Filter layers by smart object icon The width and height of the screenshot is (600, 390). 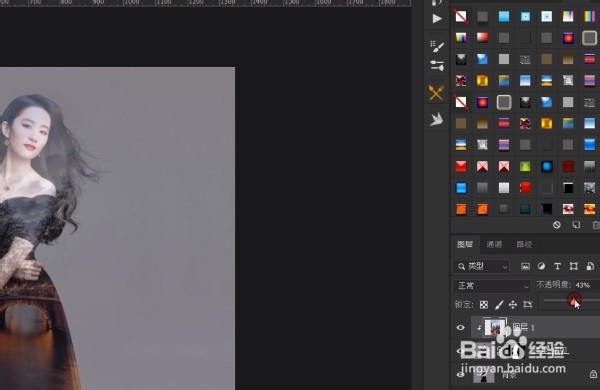[x=590, y=266]
